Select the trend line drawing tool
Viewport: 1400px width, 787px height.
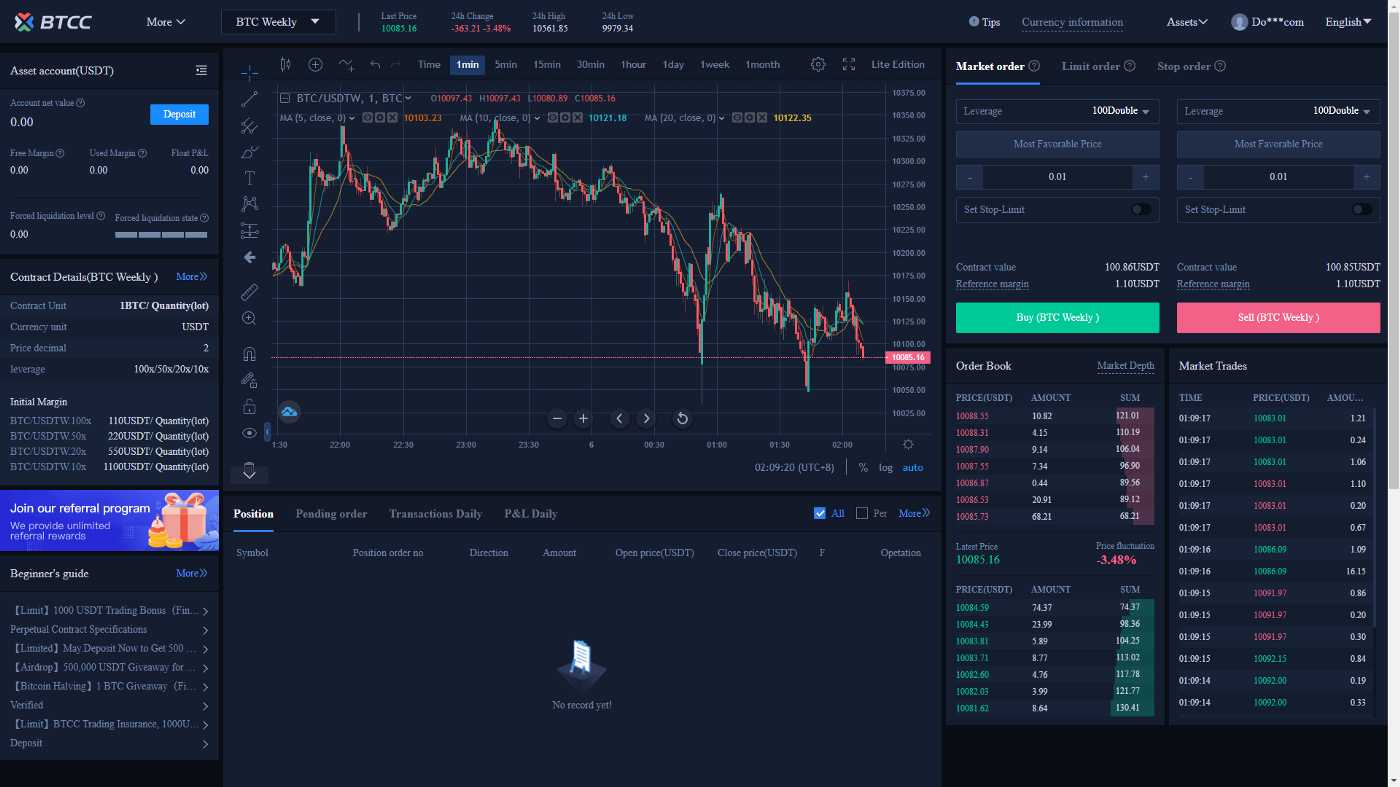point(249,98)
